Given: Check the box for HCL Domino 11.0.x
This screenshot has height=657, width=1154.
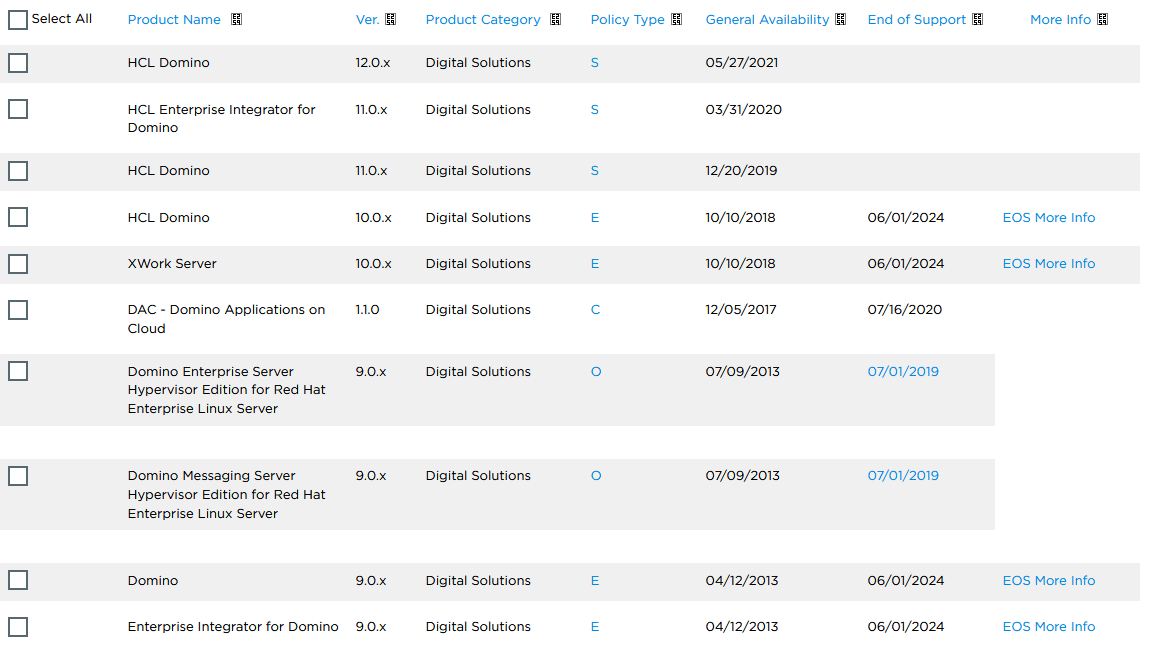Looking at the screenshot, I should tap(18, 171).
